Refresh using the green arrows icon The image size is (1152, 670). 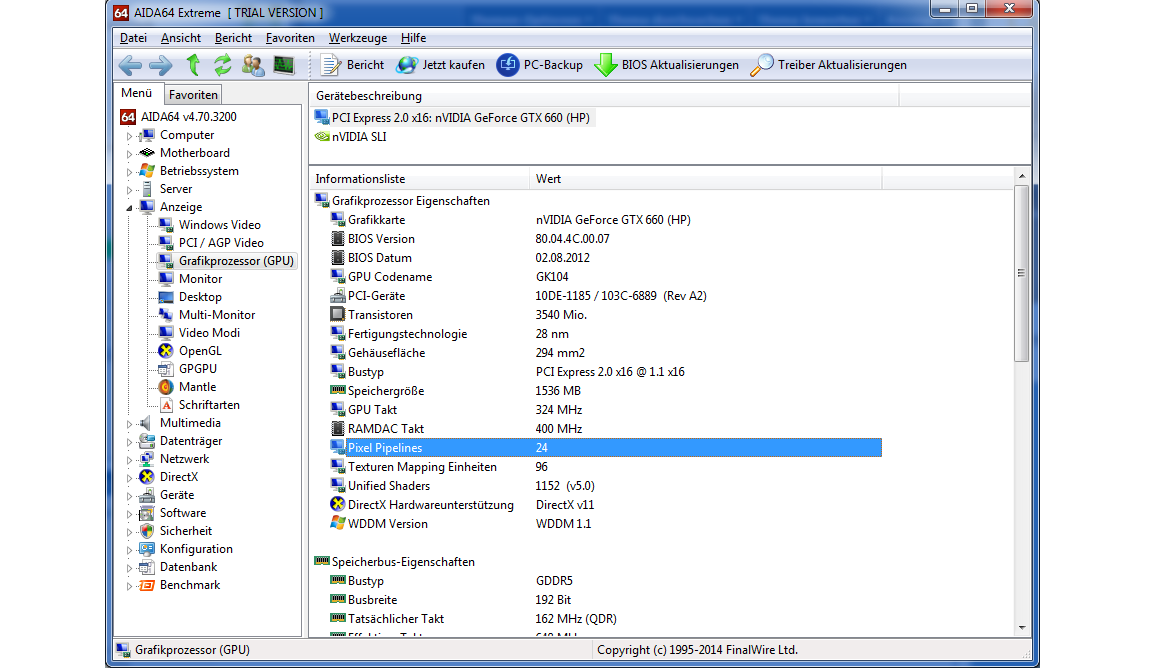(x=223, y=65)
